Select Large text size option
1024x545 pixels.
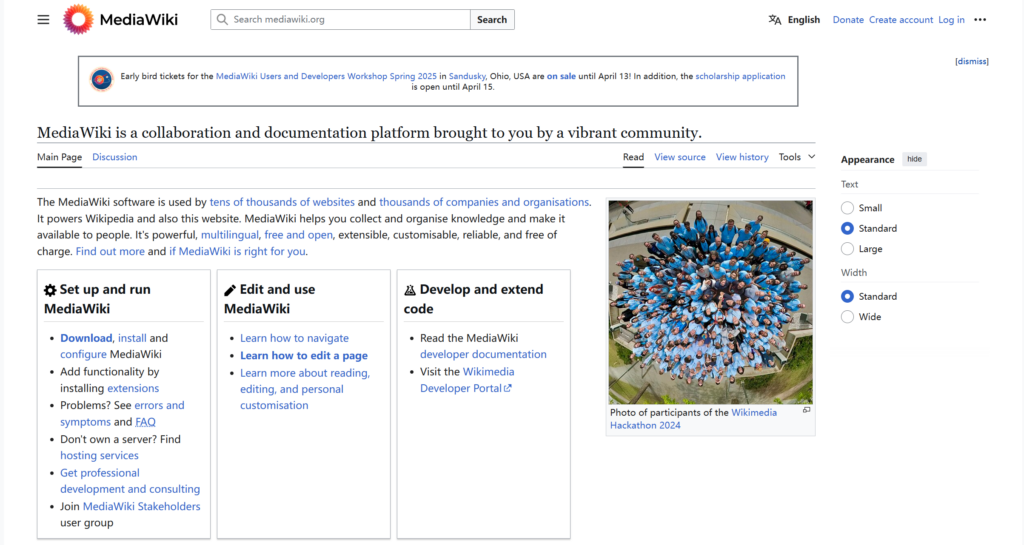click(848, 249)
